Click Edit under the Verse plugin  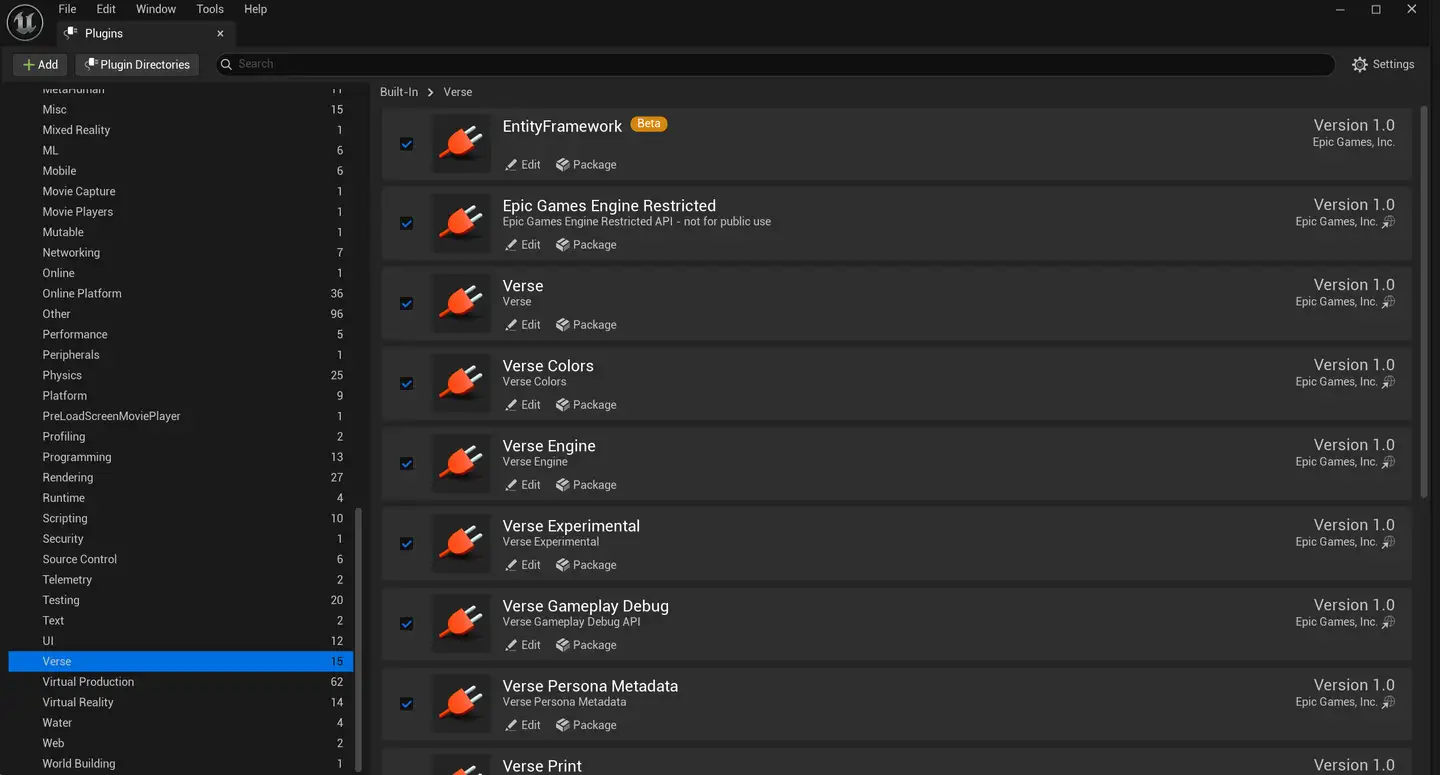[x=523, y=325]
